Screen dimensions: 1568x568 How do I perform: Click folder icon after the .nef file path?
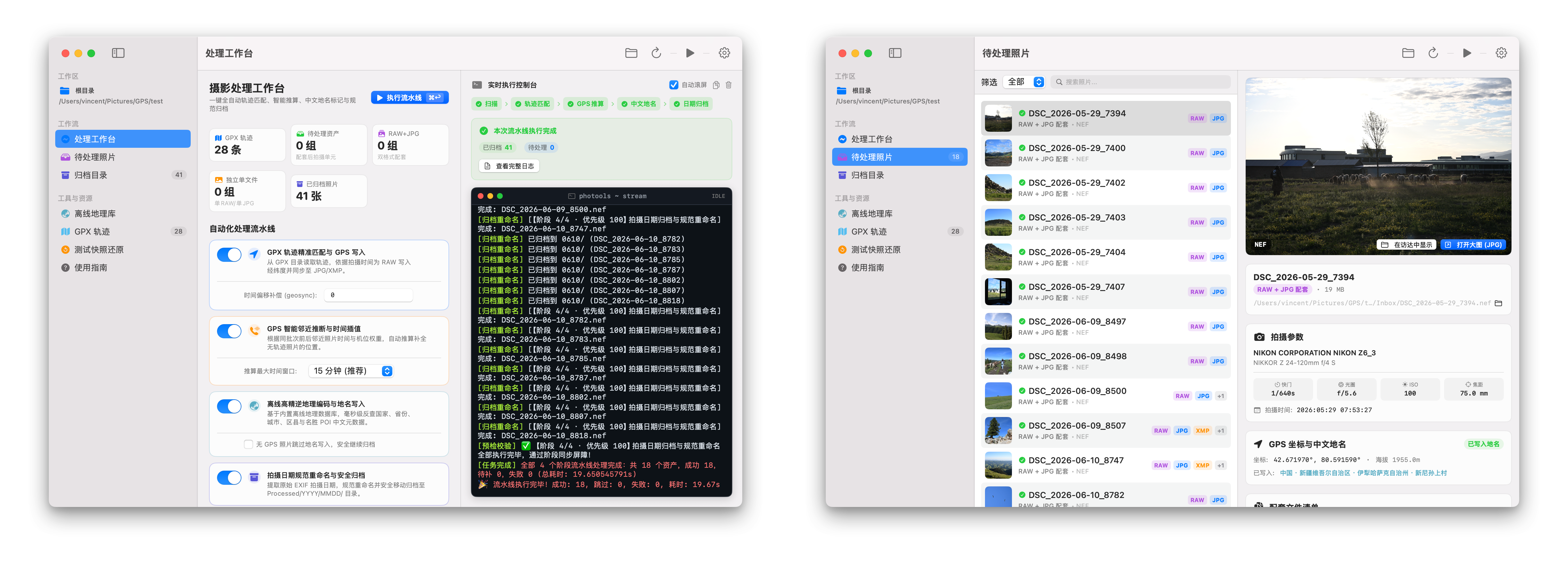[x=1499, y=303]
